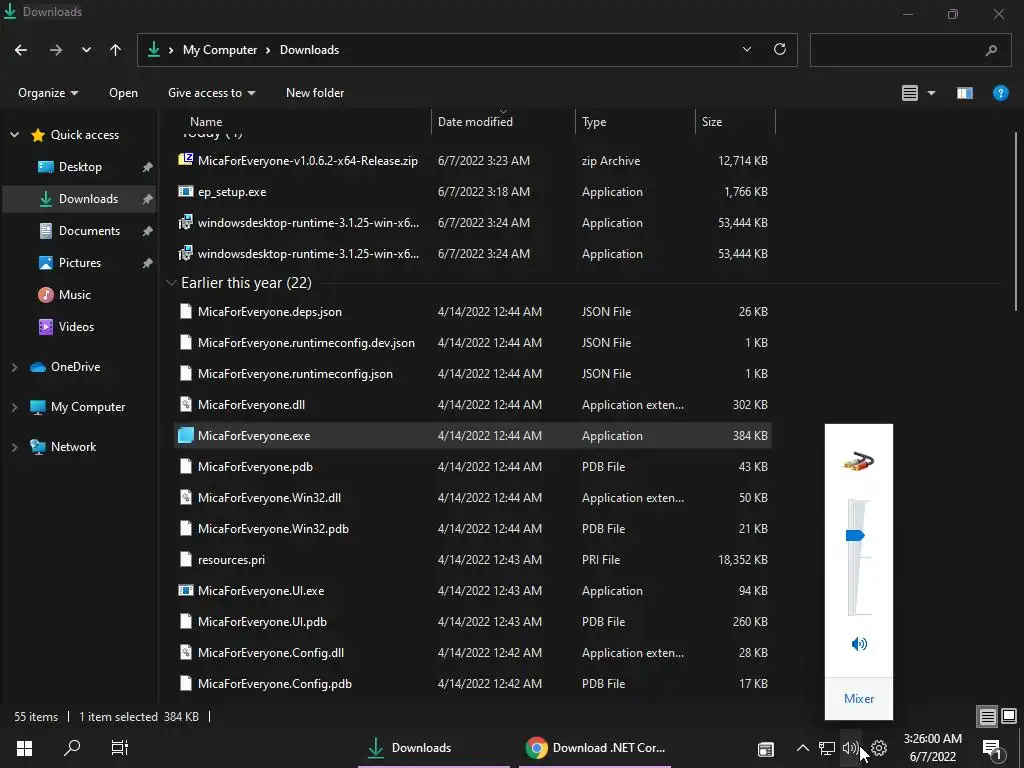Open the Windows Start menu
The width and height of the screenshot is (1024, 768).
click(24, 748)
